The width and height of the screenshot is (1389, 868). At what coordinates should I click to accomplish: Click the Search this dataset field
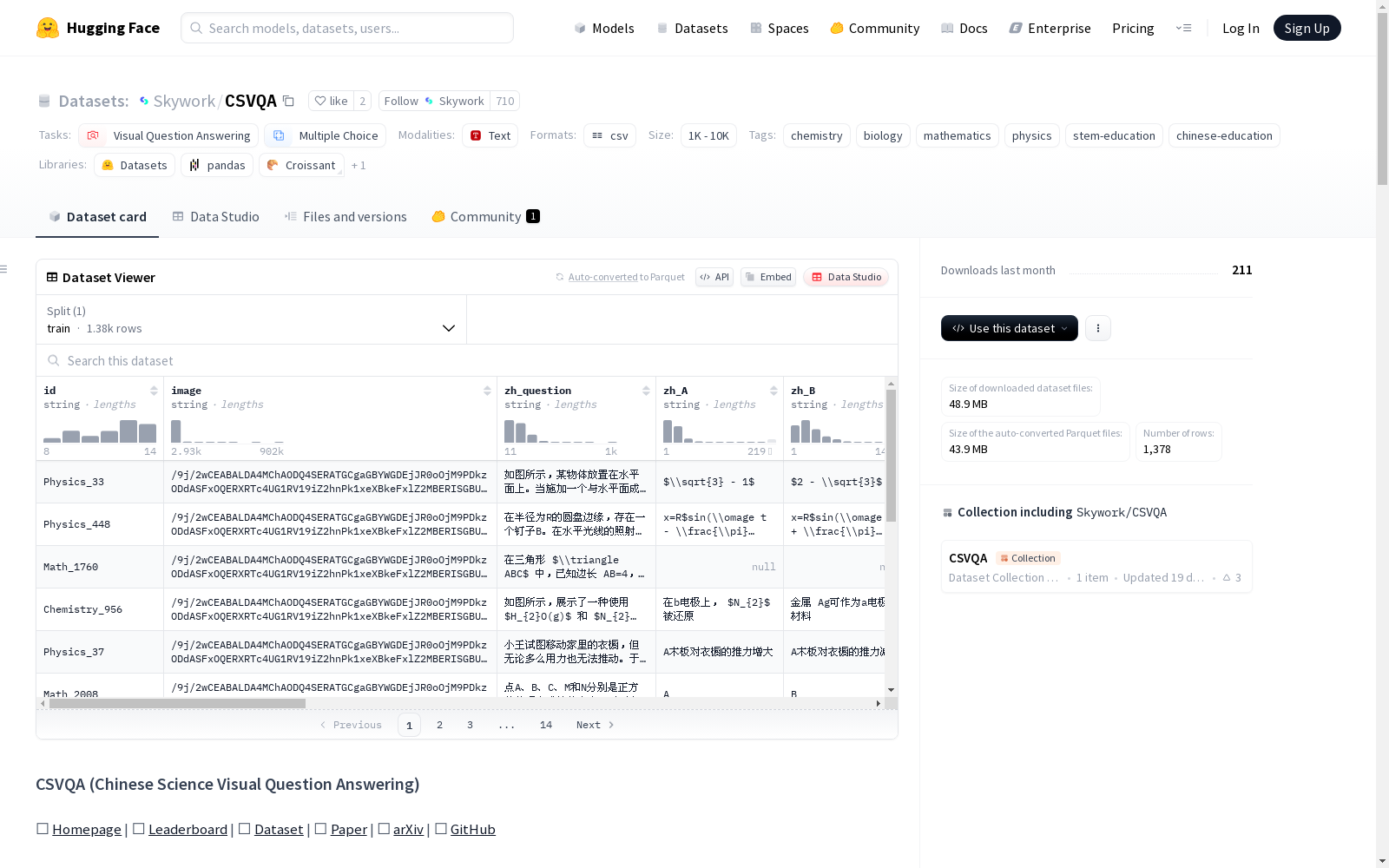click(x=467, y=360)
